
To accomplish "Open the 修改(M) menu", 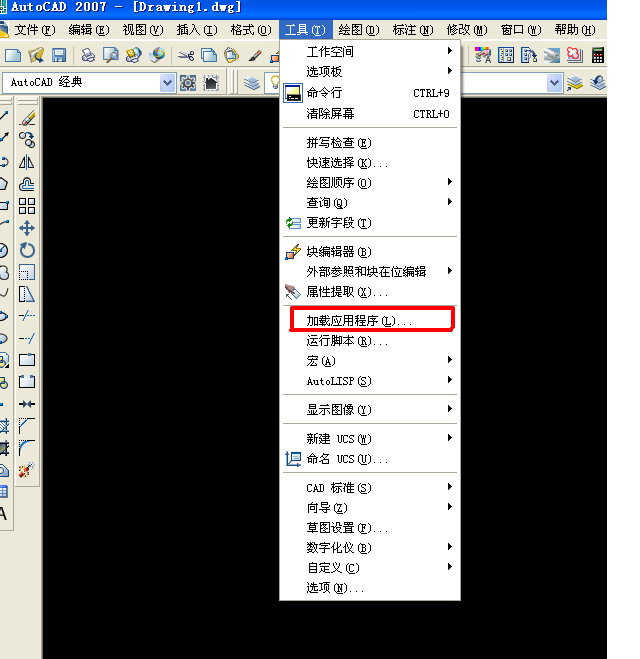I will pyautogui.click(x=467, y=30).
